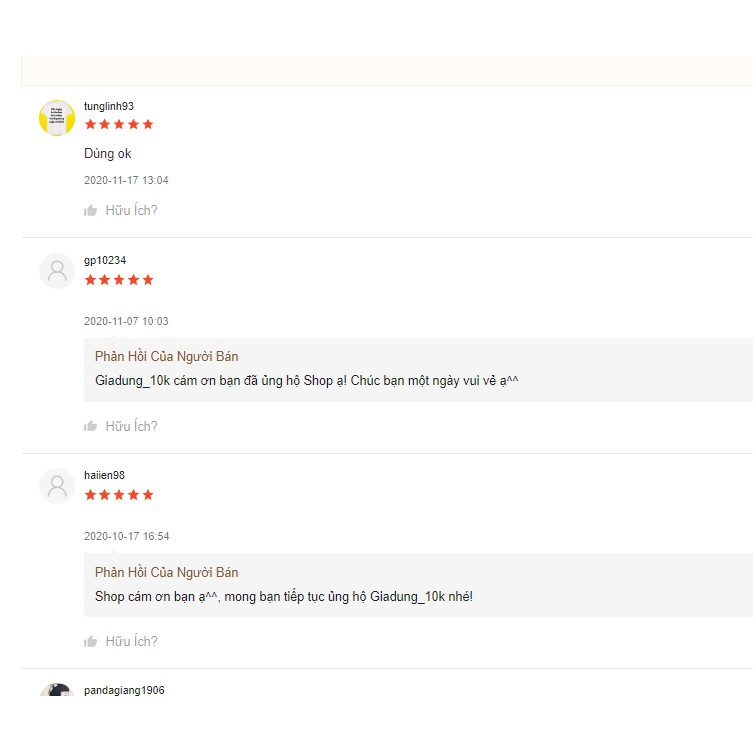Mark tunglinh93's review as Hữu Ích

[x=131, y=211]
